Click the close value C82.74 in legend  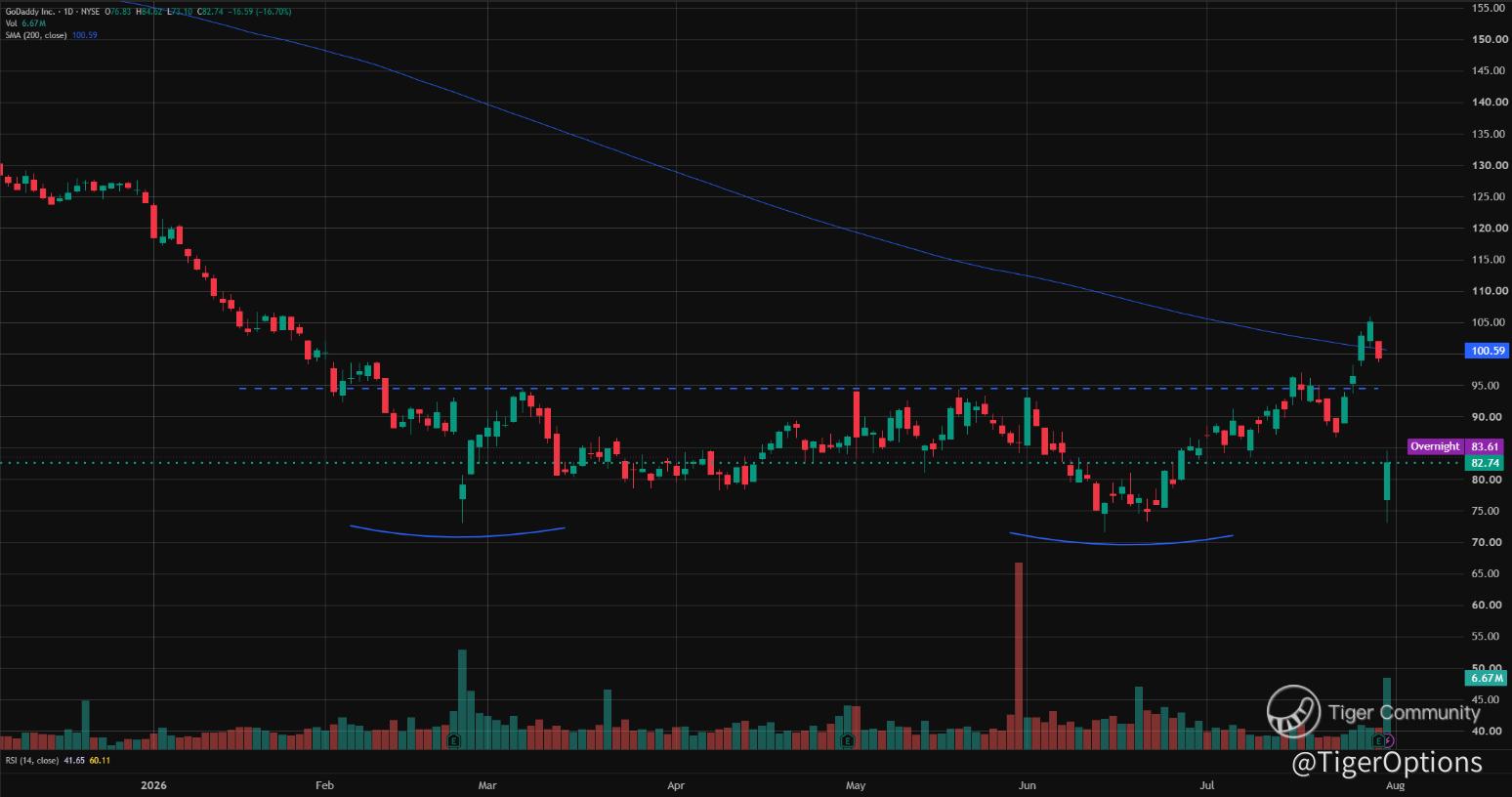click(x=211, y=12)
